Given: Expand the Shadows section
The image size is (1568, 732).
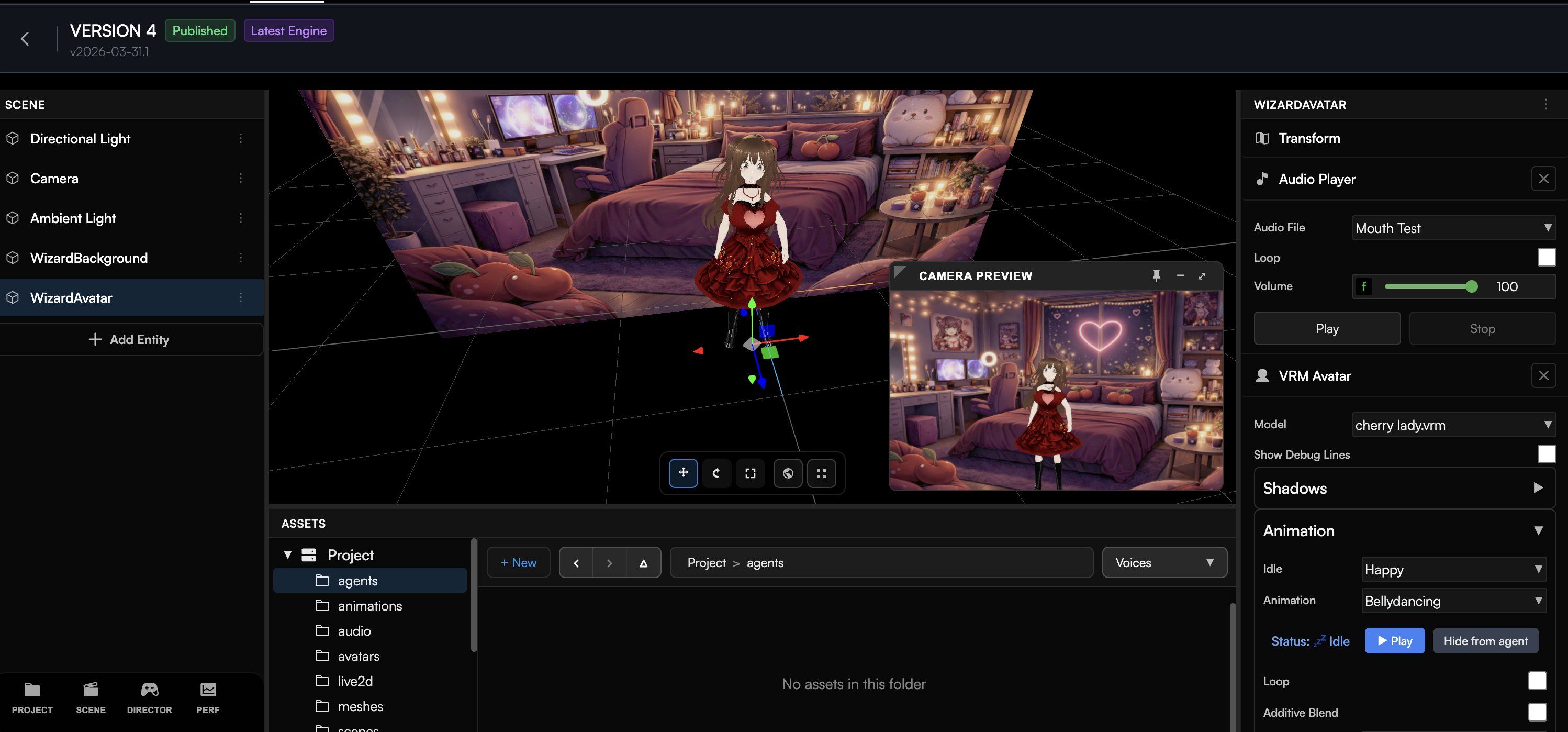Looking at the screenshot, I should [1404, 488].
